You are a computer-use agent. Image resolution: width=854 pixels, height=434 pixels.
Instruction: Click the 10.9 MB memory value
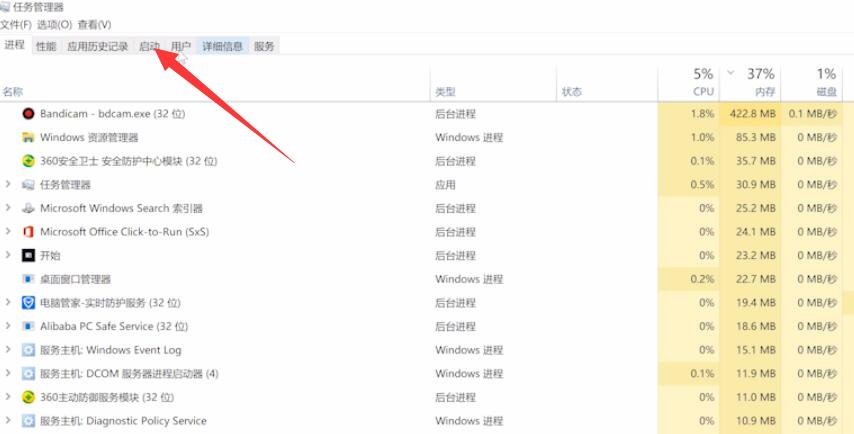(755, 420)
